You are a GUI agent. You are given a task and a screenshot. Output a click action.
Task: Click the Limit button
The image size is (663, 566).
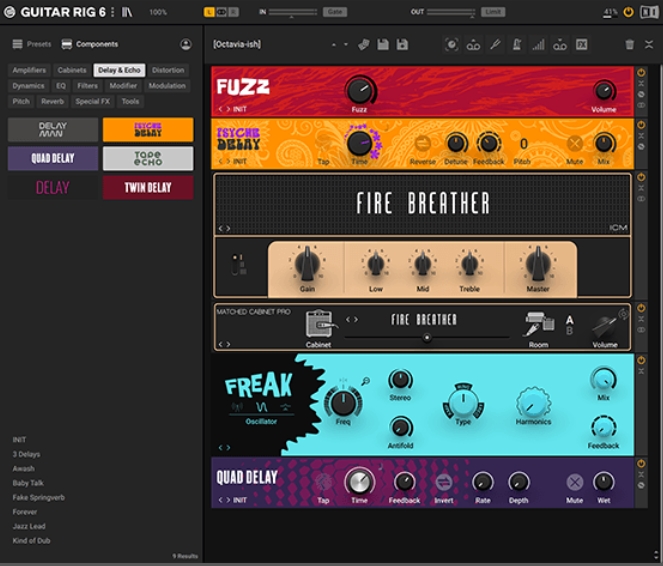click(493, 12)
